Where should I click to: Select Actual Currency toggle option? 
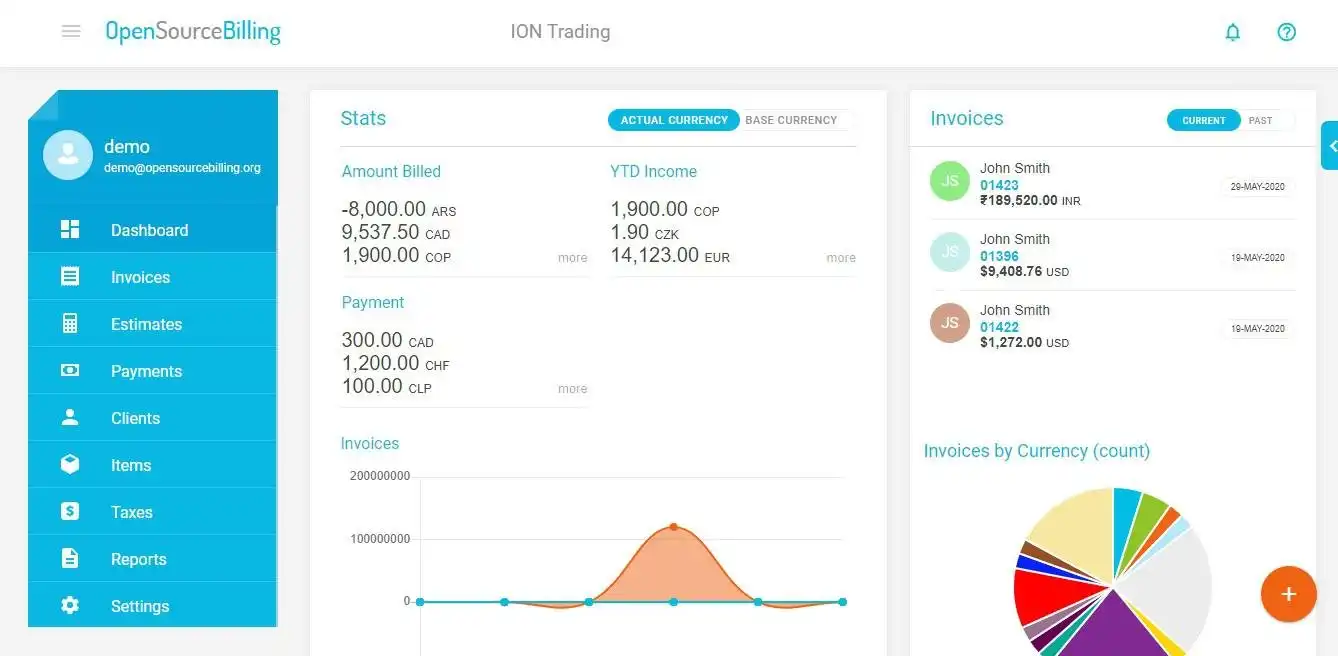pos(674,120)
